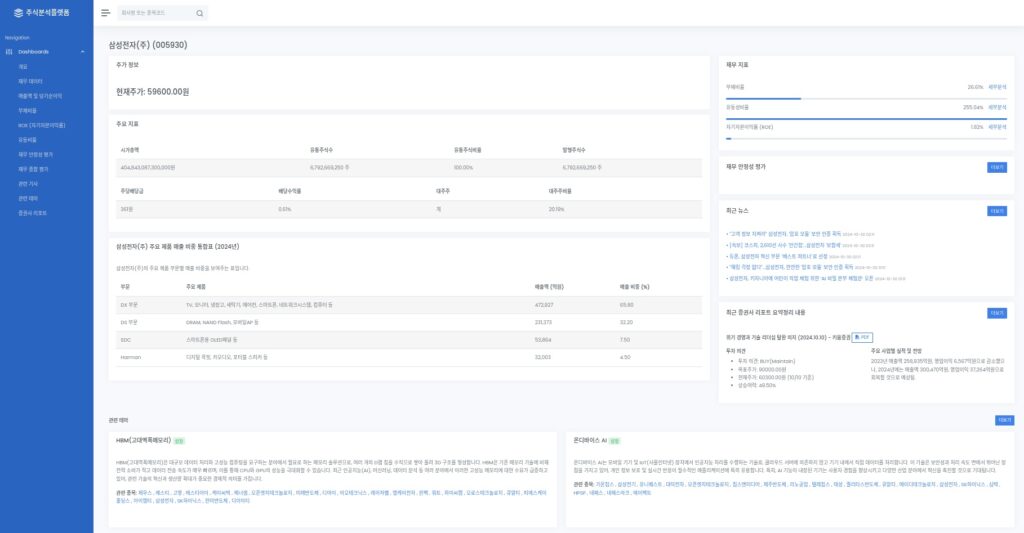The width and height of the screenshot is (1024, 533).
Task: Open the report PDF button
Action: click(862, 337)
